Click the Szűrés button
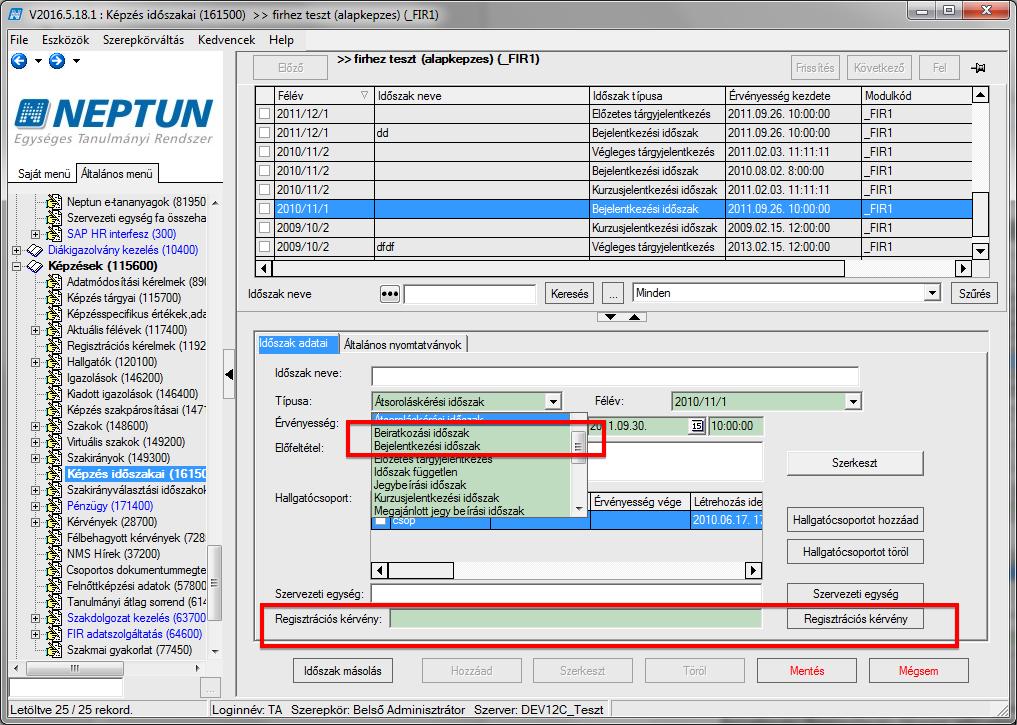The width and height of the screenshot is (1017, 725). 974,294
